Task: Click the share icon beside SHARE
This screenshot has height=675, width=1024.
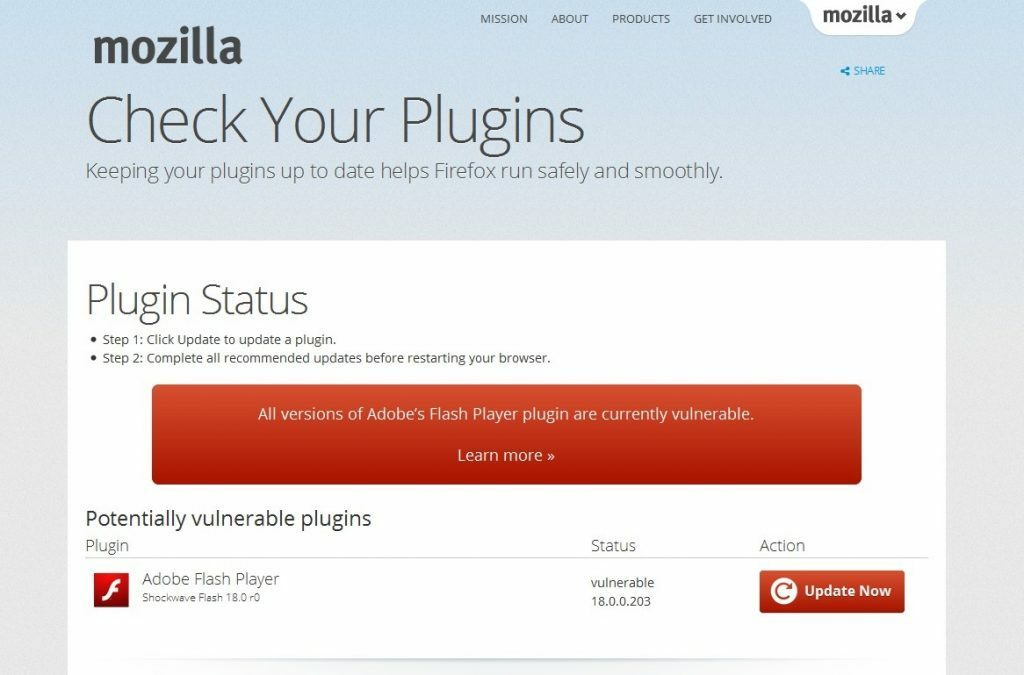Action: point(845,71)
